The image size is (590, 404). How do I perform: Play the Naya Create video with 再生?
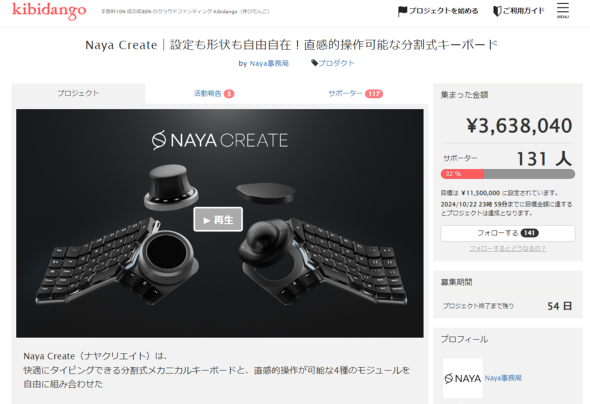tap(218, 219)
